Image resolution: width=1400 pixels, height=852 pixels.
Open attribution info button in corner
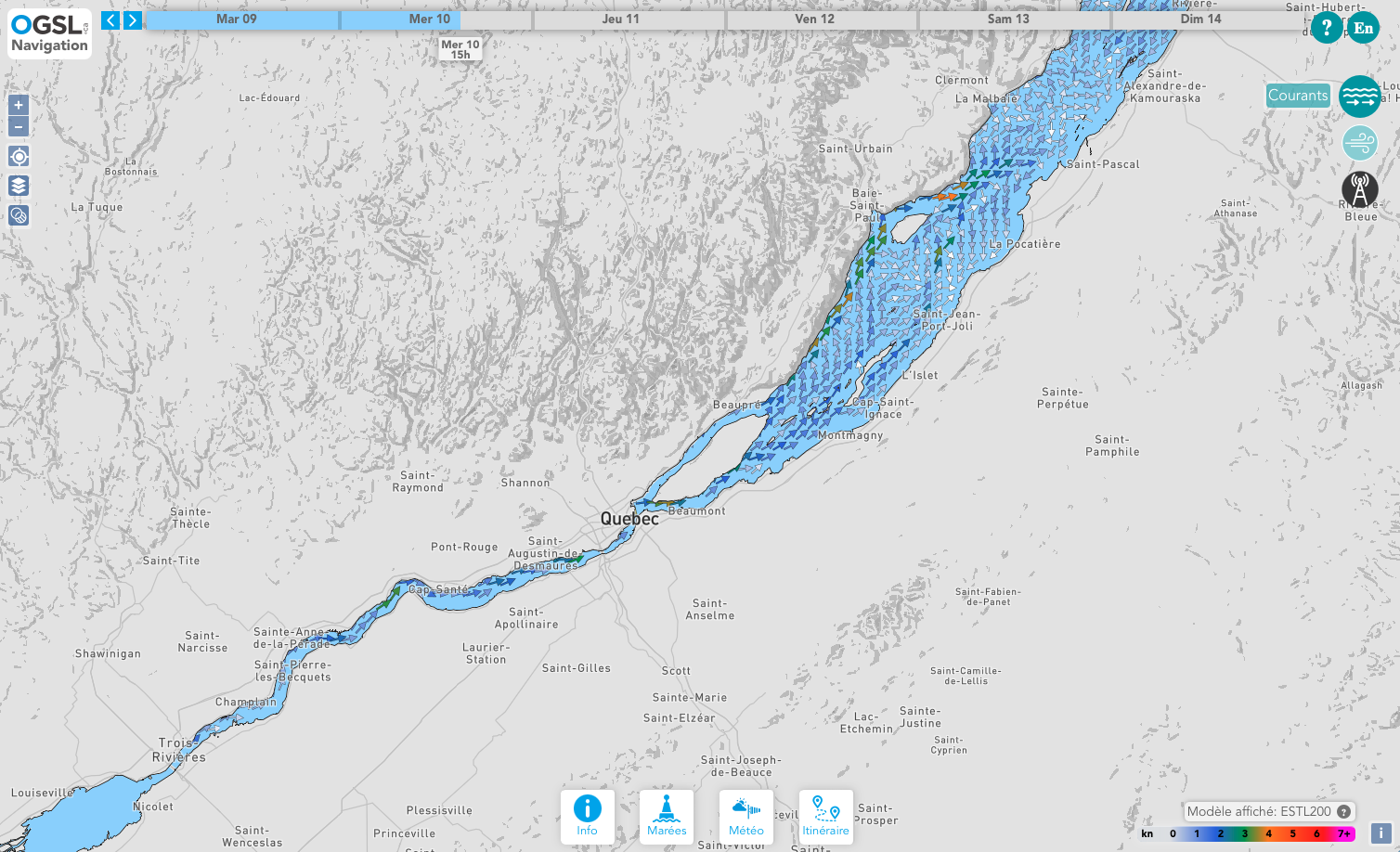[1381, 833]
